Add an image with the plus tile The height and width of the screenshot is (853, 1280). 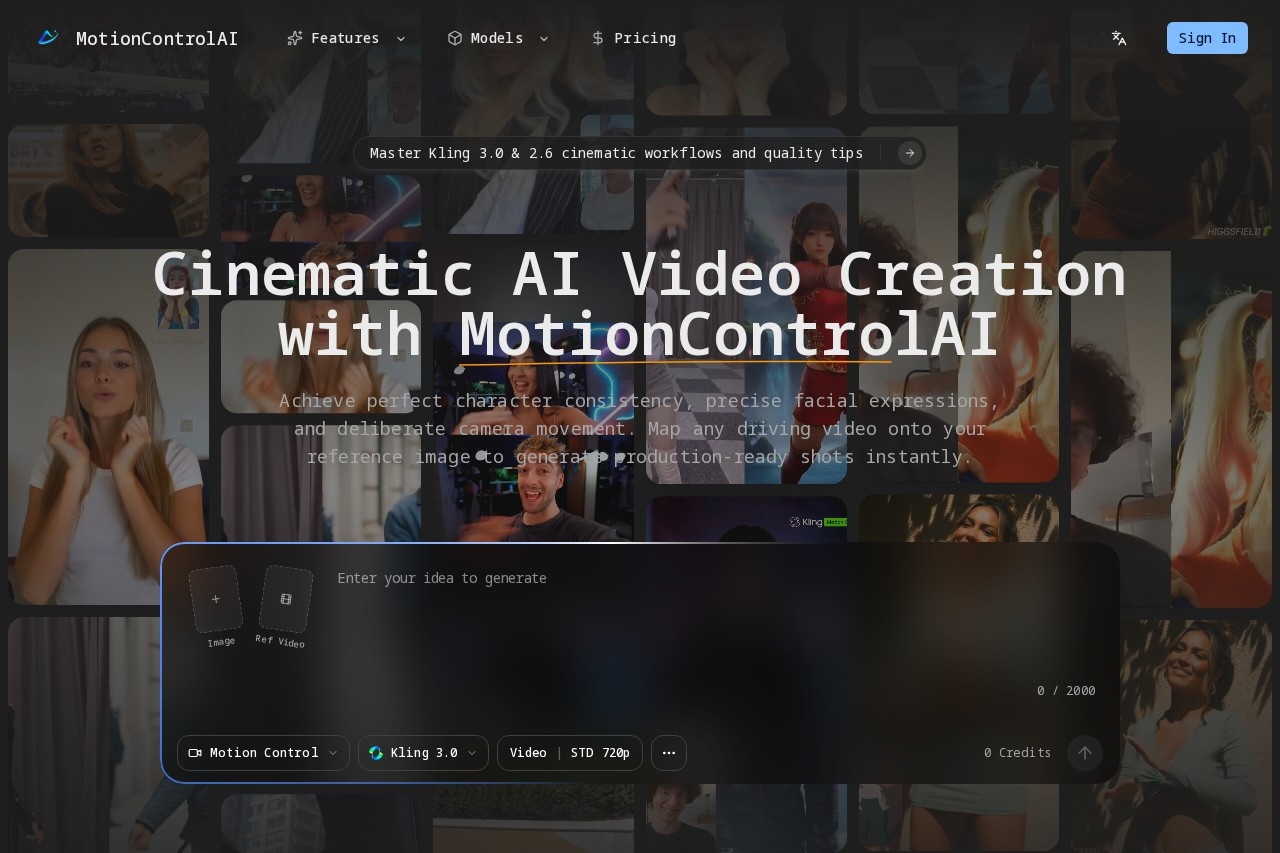(216, 599)
